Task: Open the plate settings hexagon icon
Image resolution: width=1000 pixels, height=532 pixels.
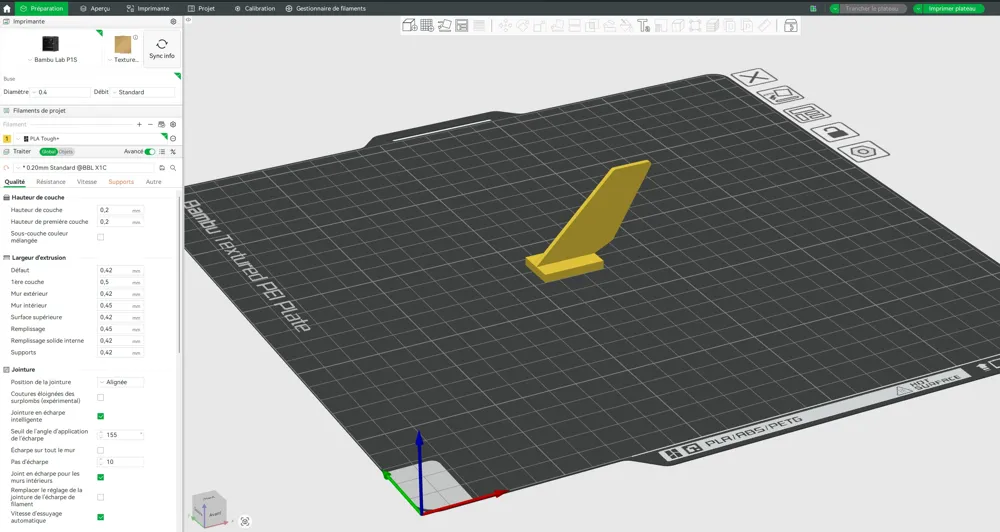Action: (x=863, y=152)
